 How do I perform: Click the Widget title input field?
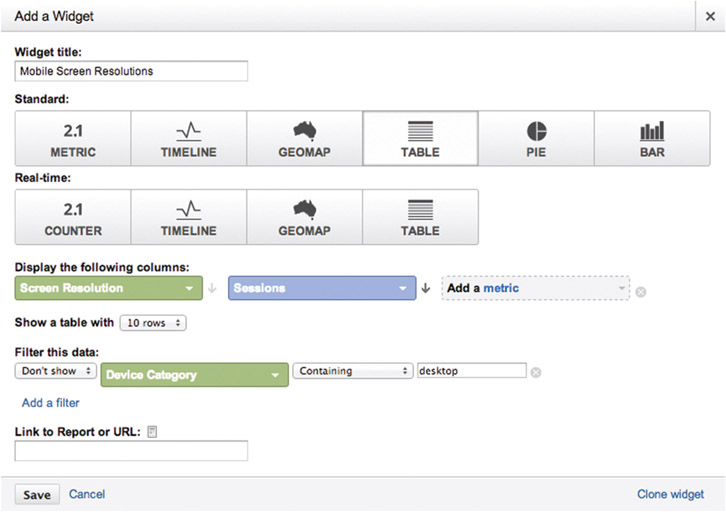coord(131,71)
